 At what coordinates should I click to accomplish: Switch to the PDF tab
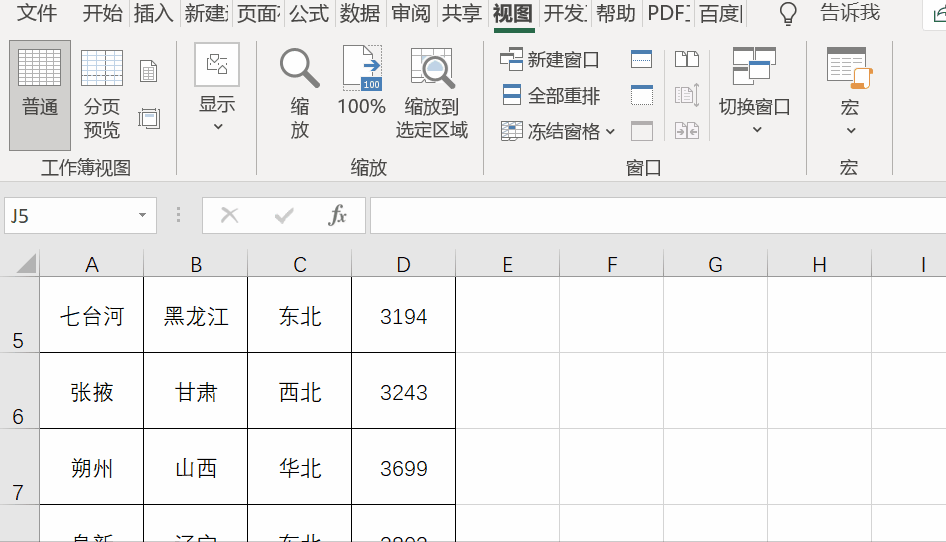click(x=668, y=13)
